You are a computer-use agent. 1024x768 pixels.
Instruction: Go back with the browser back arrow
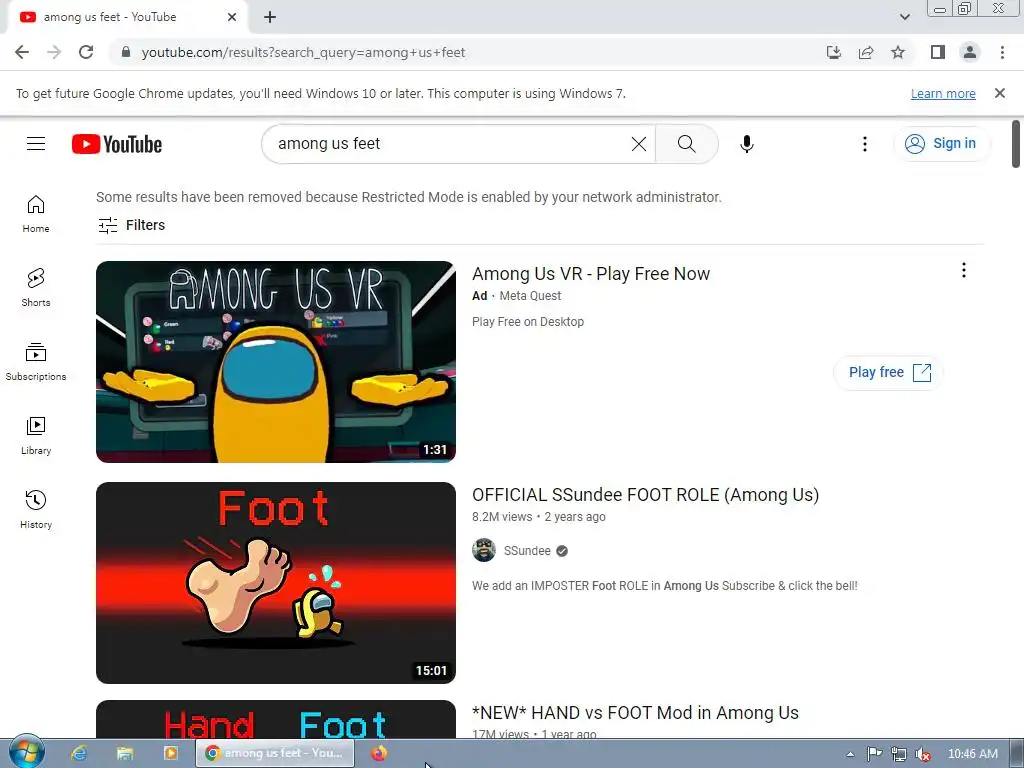point(22,52)
